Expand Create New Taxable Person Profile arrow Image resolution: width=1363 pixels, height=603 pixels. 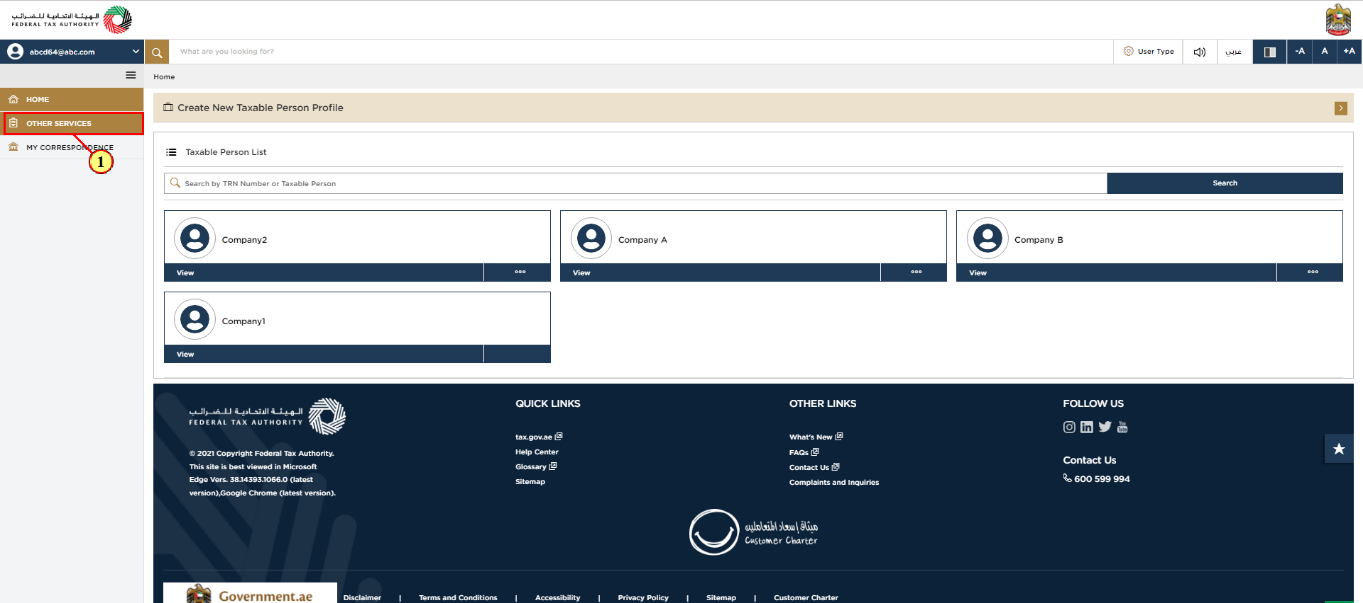[x=1341, y=108]
